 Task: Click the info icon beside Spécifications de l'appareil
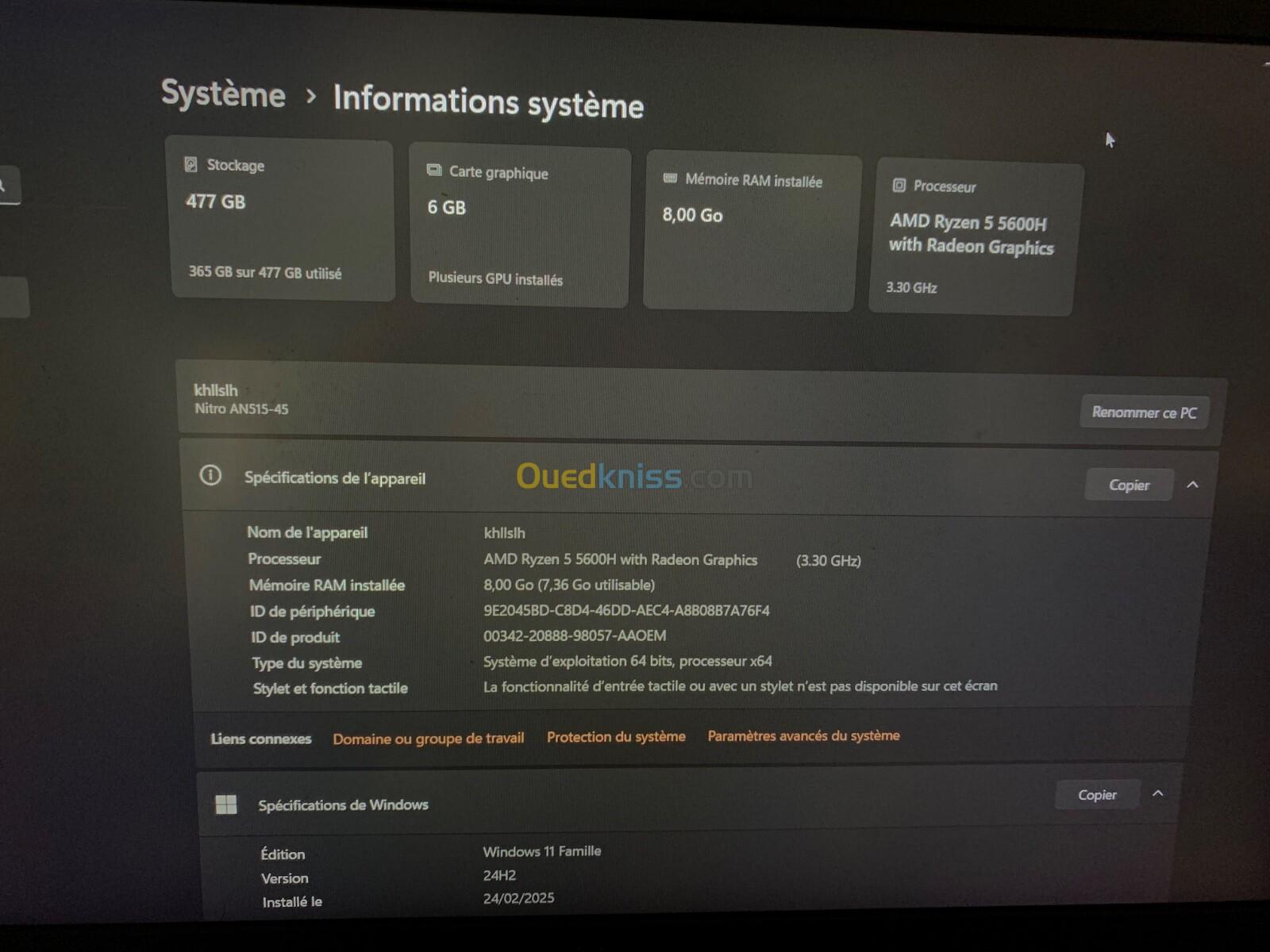point(210,475)
